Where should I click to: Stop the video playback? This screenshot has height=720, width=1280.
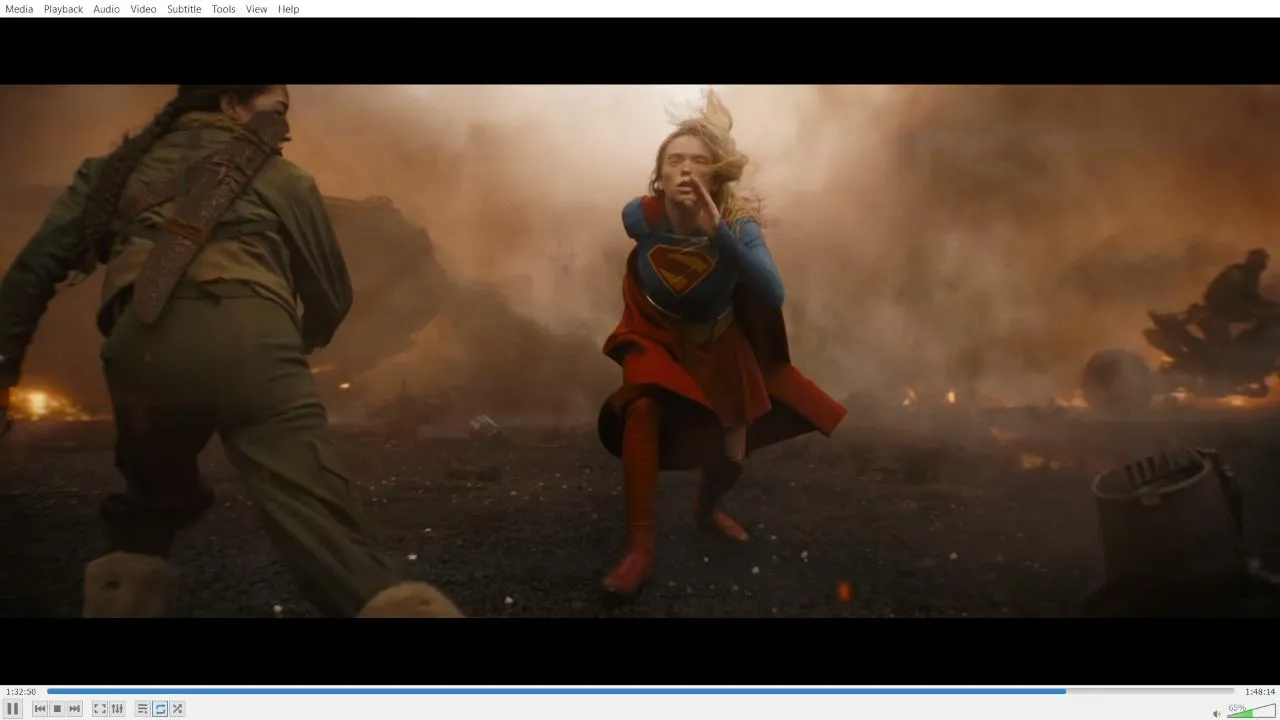57,709
